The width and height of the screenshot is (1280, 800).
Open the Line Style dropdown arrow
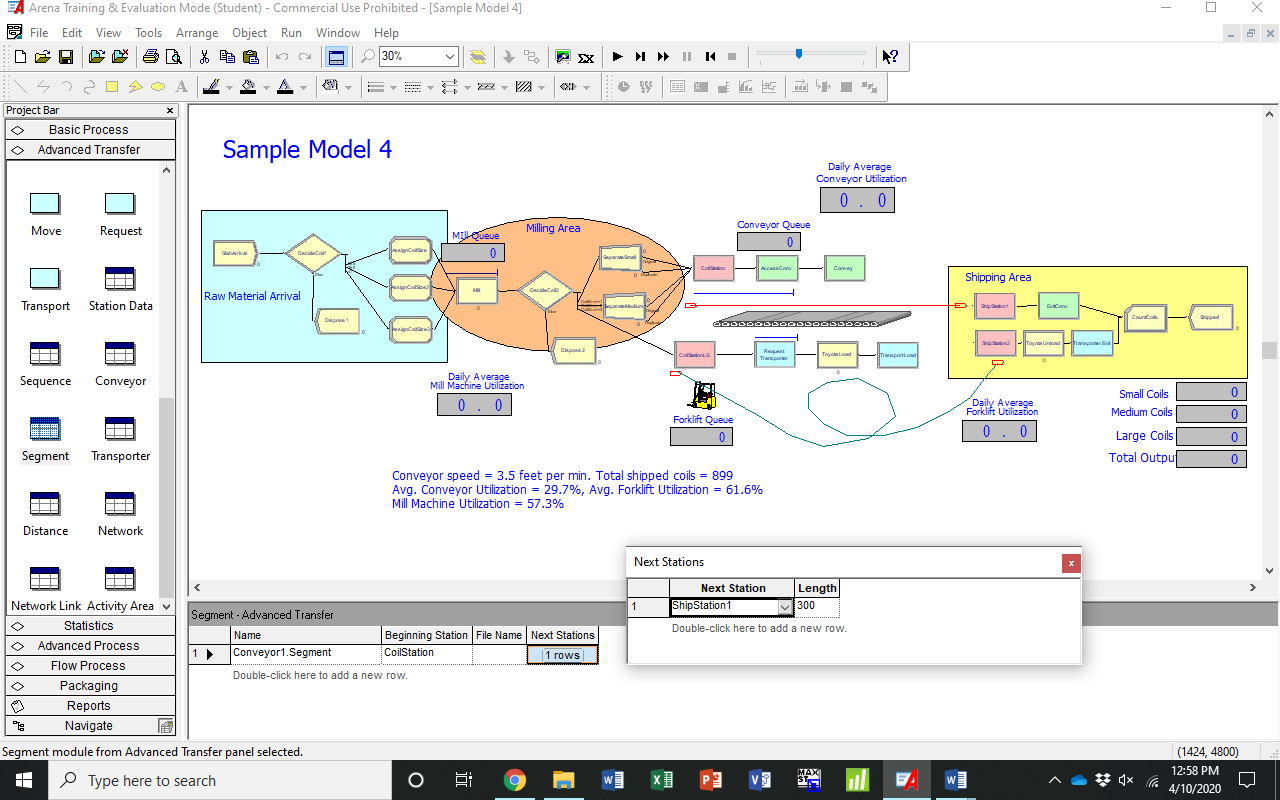coord(430,87)
